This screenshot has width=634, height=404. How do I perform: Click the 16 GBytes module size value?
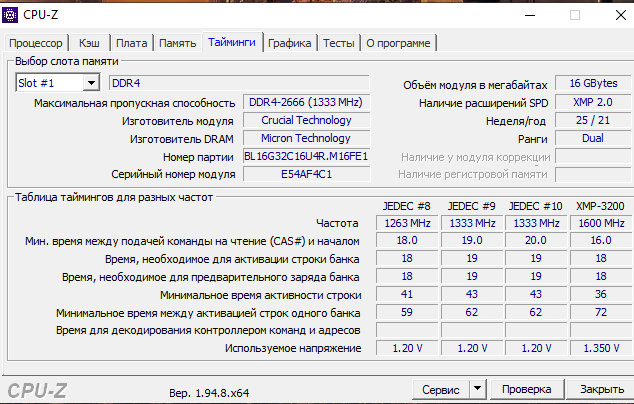pyautogui.click(x=594, y=83)
